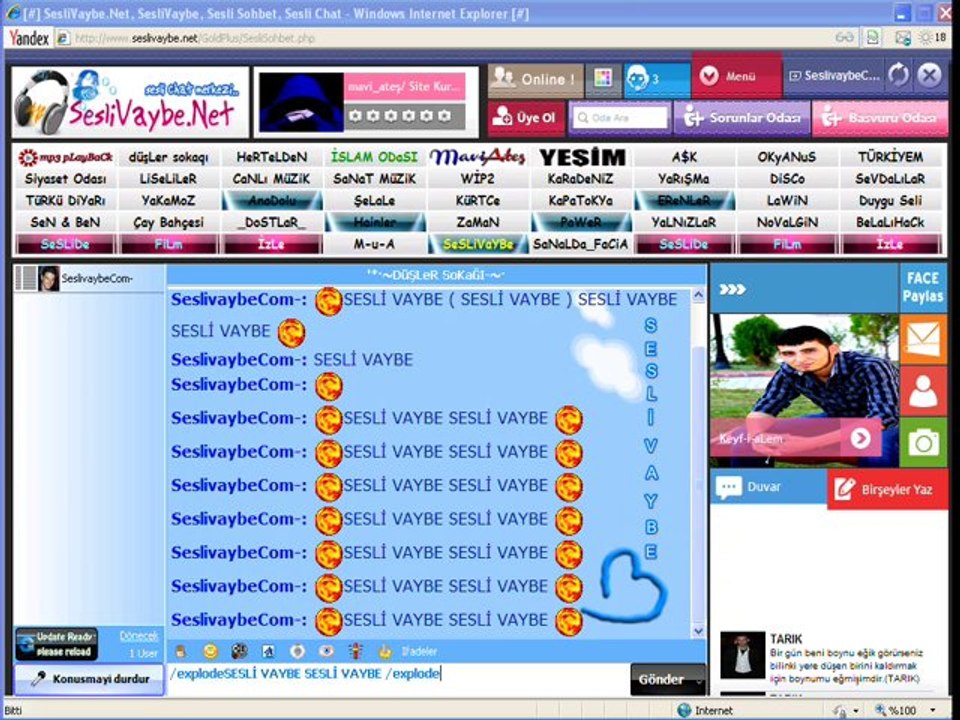Switch to the Duvar wall tab
Screen dimensions: 960x720
[768, 488]
